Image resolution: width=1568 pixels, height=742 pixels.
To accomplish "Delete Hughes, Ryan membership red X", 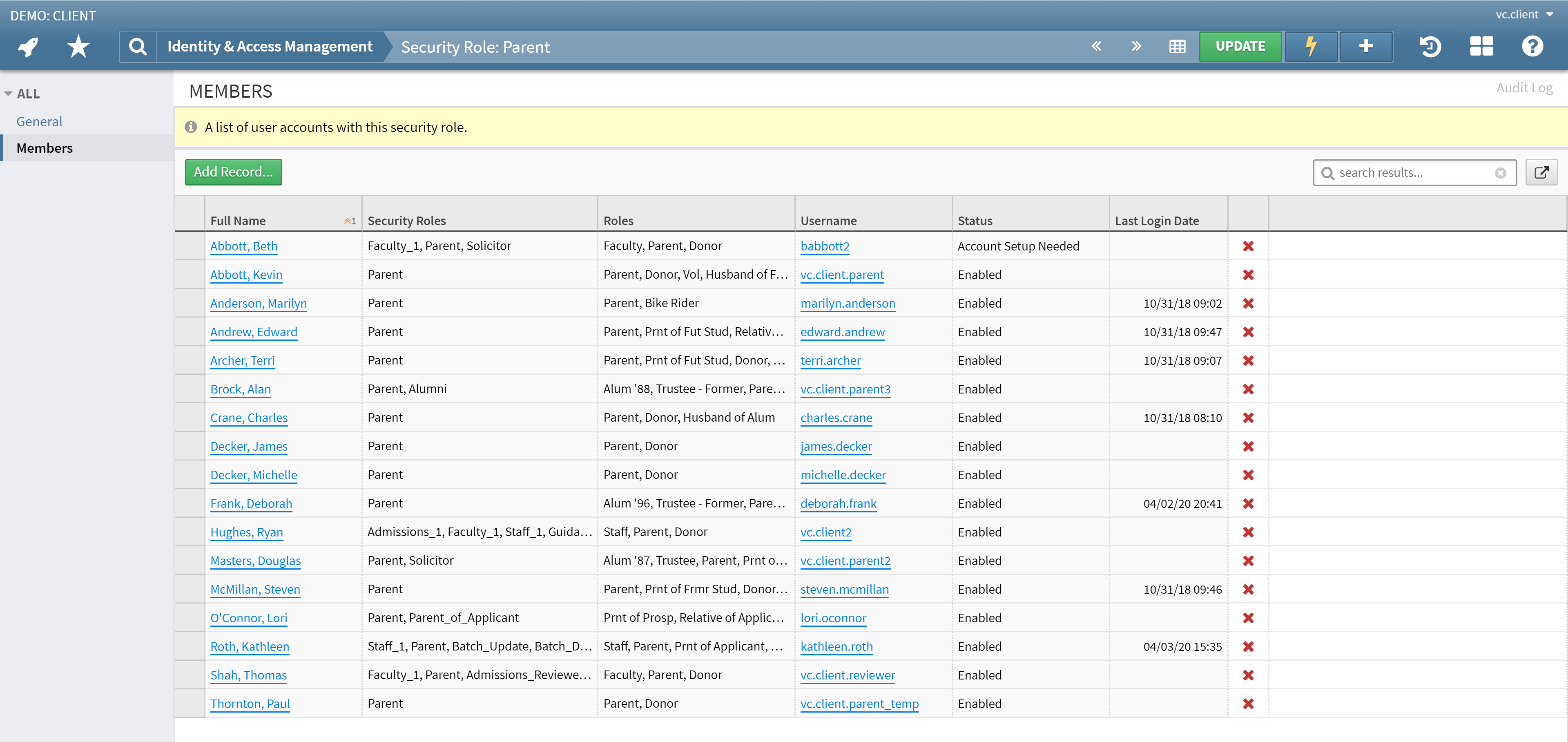I will click(1248, 532).
